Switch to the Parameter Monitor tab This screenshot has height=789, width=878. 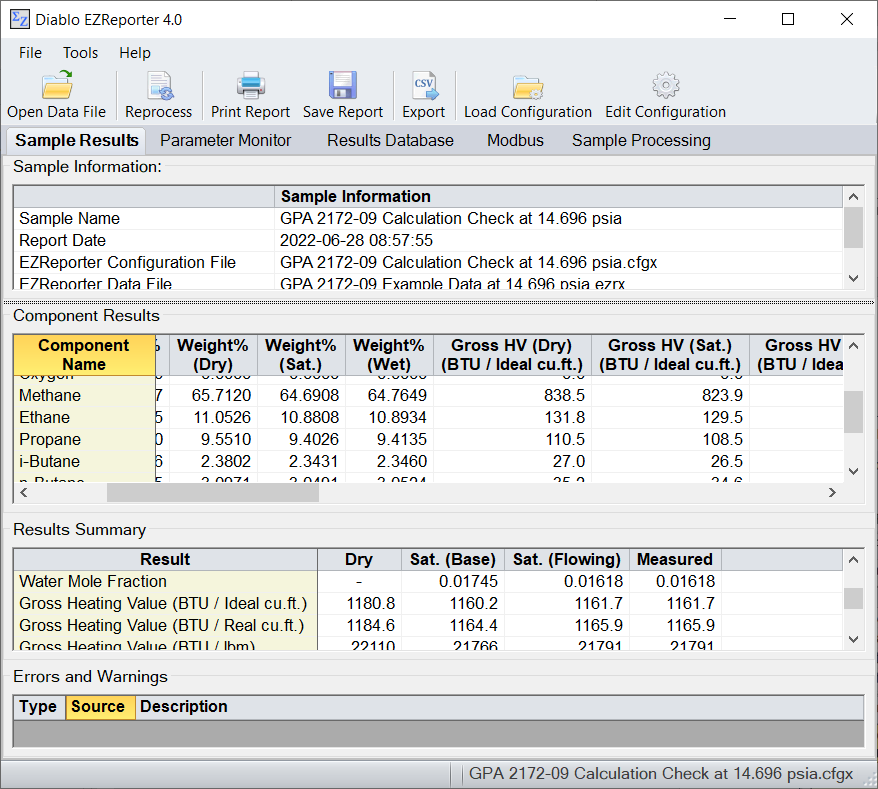click(226, 141)
